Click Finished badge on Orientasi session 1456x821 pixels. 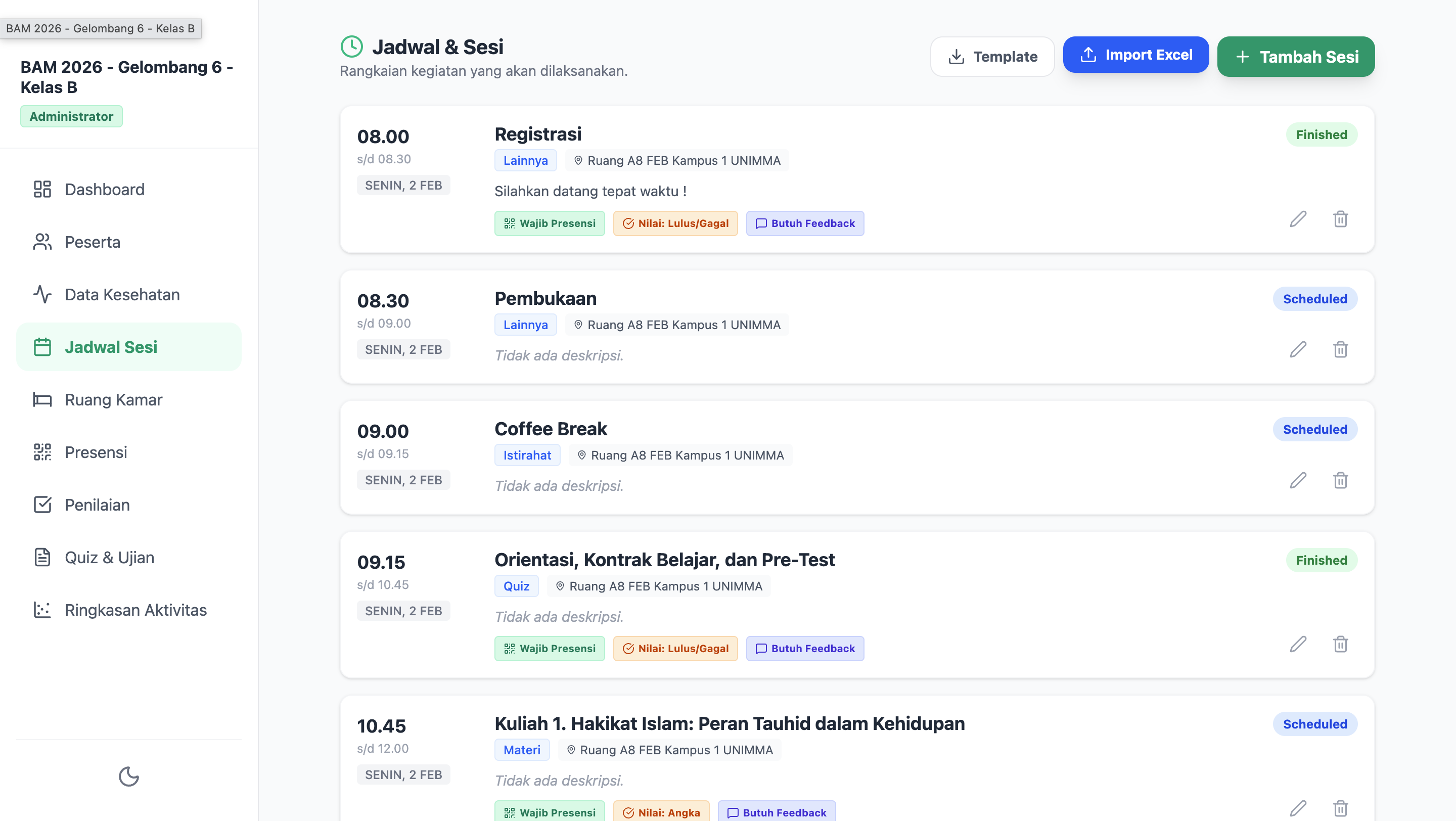pos(1322,560)
